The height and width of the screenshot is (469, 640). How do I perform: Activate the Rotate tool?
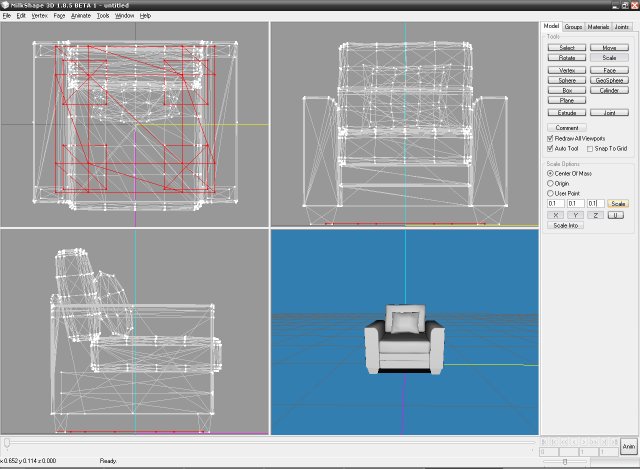point(566,57)
